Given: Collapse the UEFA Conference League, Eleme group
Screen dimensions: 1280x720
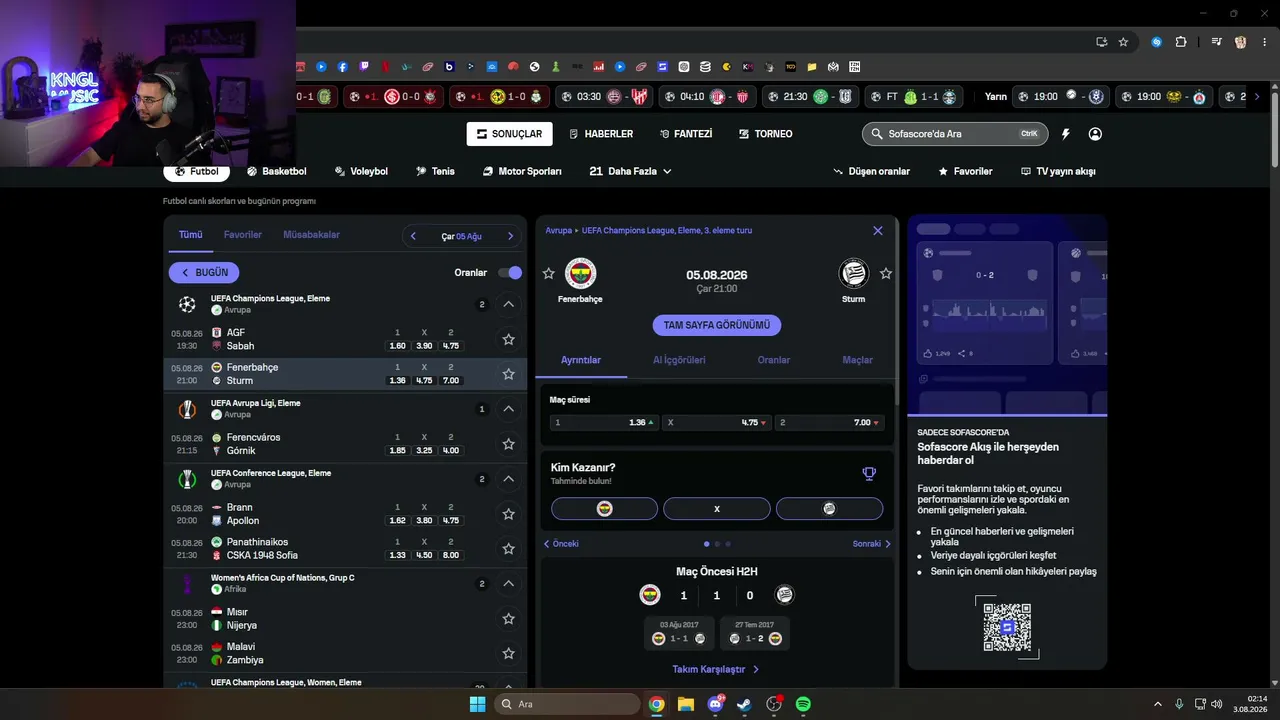Looking at the screenshot, I should (x=508, y=479).
